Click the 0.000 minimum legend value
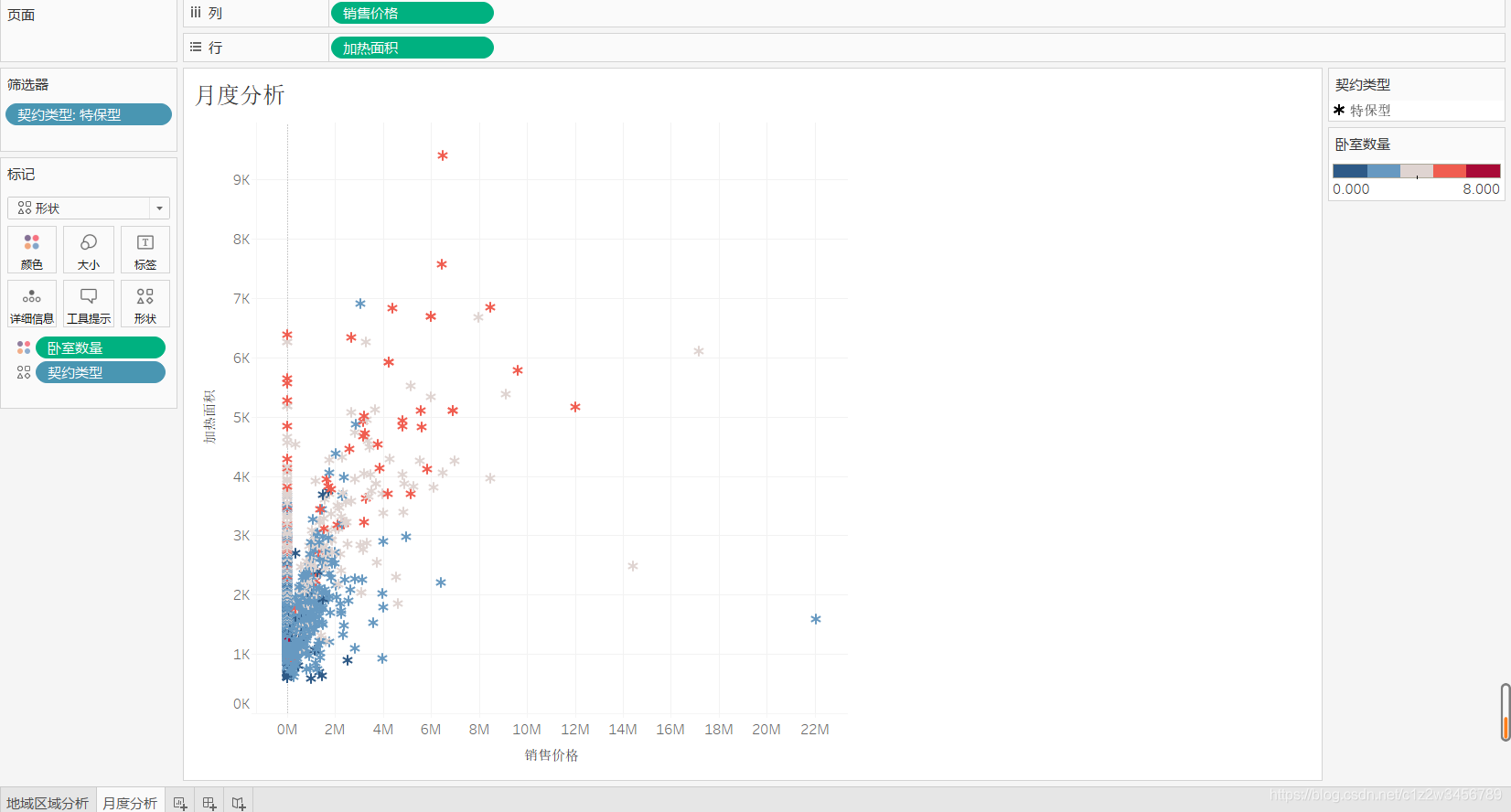Viewport: 1511px width, 812px height. click(x=1351, y=189)
